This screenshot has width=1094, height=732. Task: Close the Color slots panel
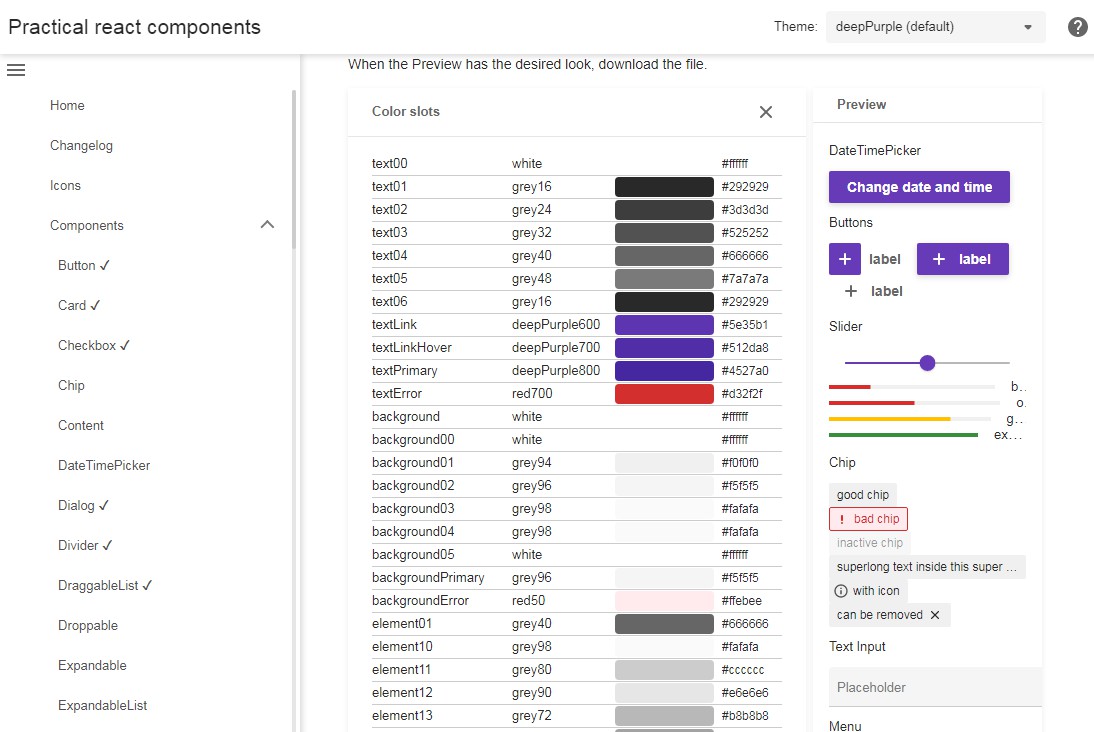tap(766, 112)
